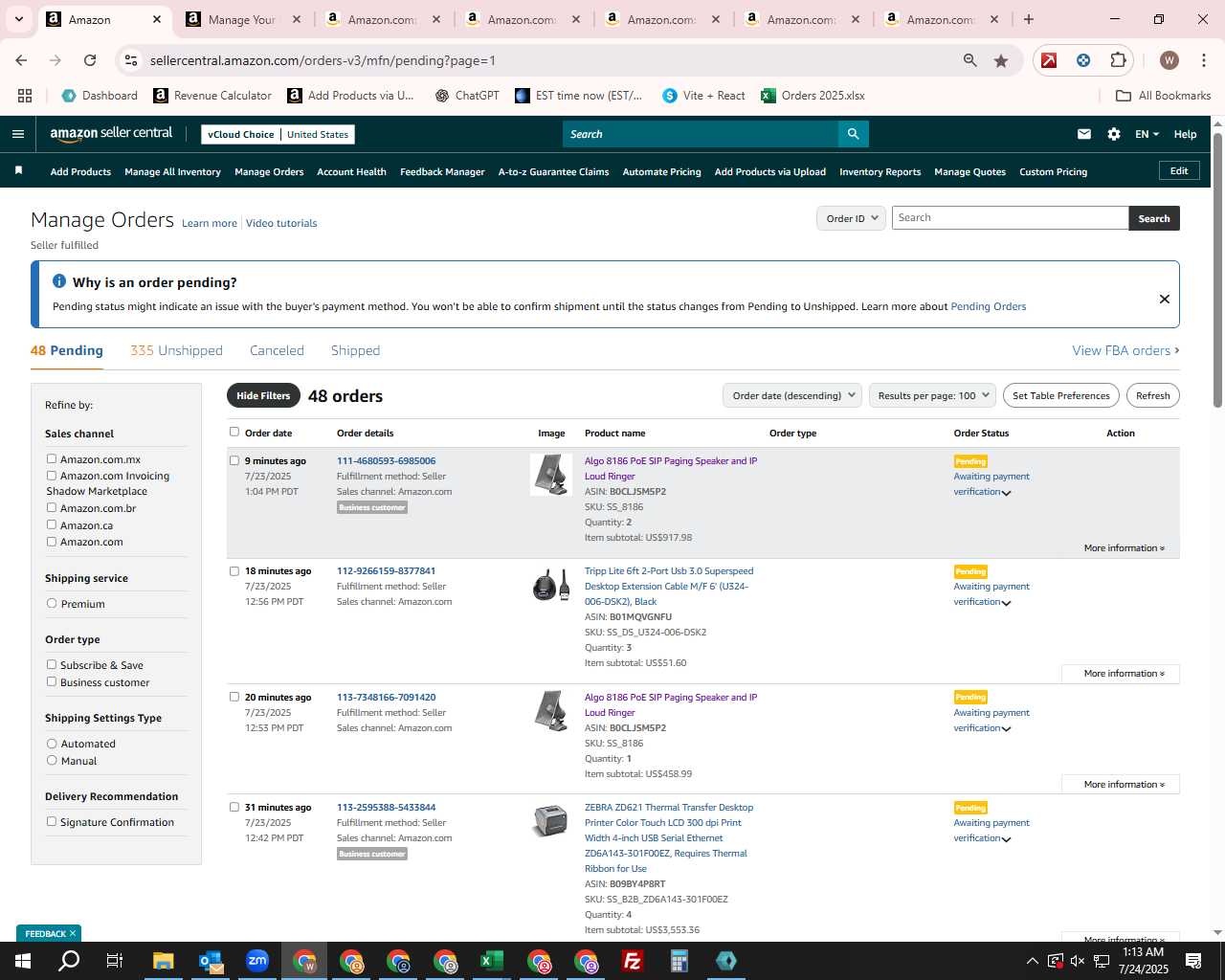Check the Amazon.com.mx sales channel filter

click(x=52, y=458)
